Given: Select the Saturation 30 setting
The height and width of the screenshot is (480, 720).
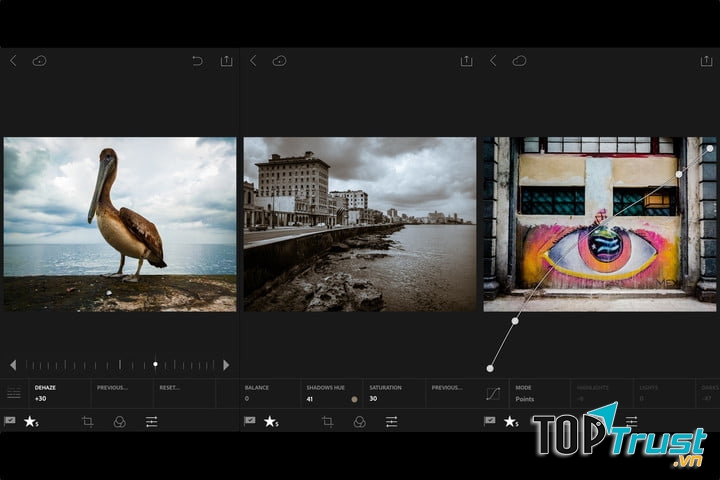Looking at the screenshot, I should pos(394,393).
